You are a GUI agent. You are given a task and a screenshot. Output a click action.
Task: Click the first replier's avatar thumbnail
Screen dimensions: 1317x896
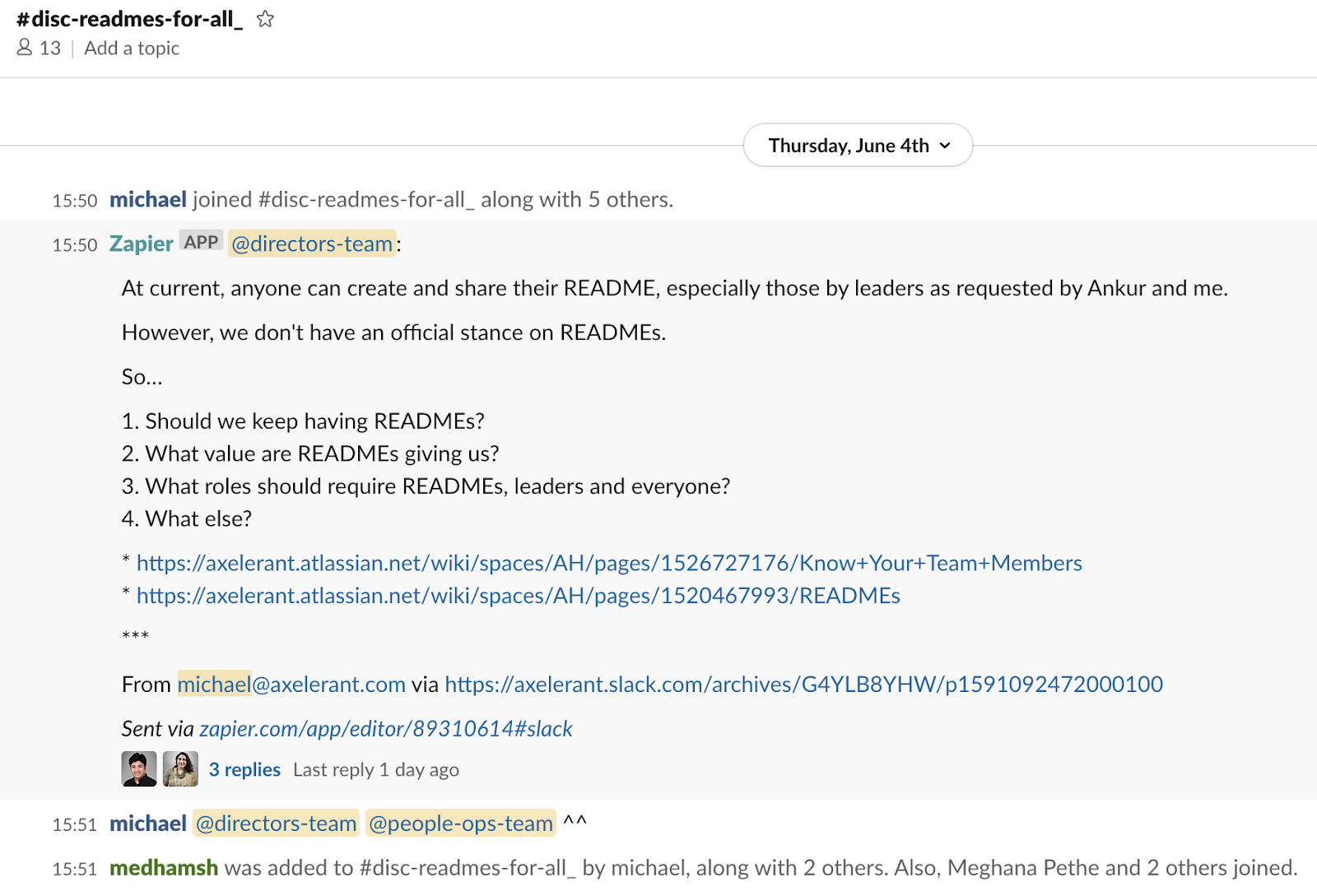pyautogui.click(x=139, y=769)
